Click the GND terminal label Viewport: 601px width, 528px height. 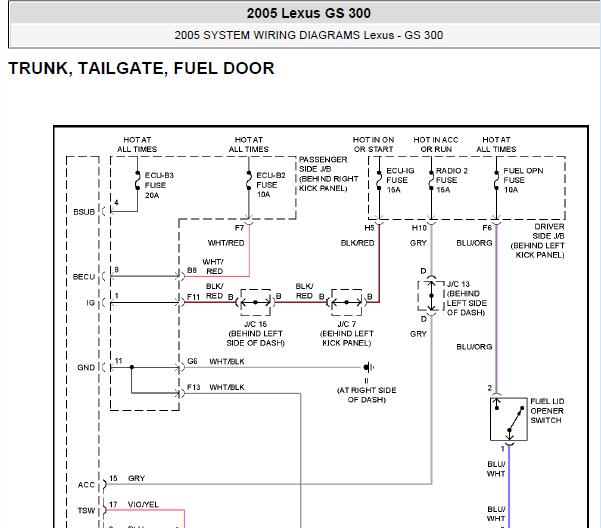pos(86,367)
